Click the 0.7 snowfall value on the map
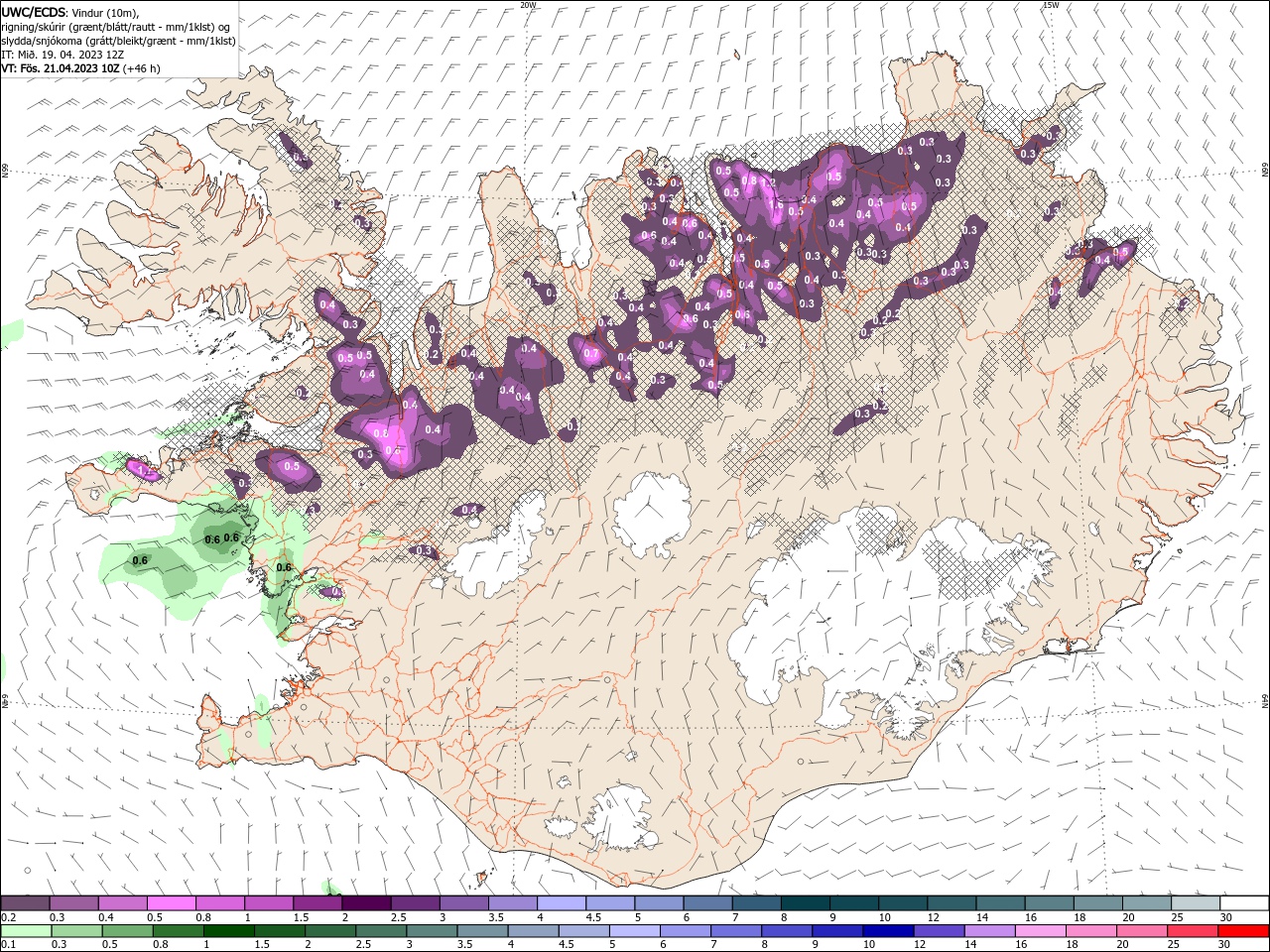 coord(592,354)
